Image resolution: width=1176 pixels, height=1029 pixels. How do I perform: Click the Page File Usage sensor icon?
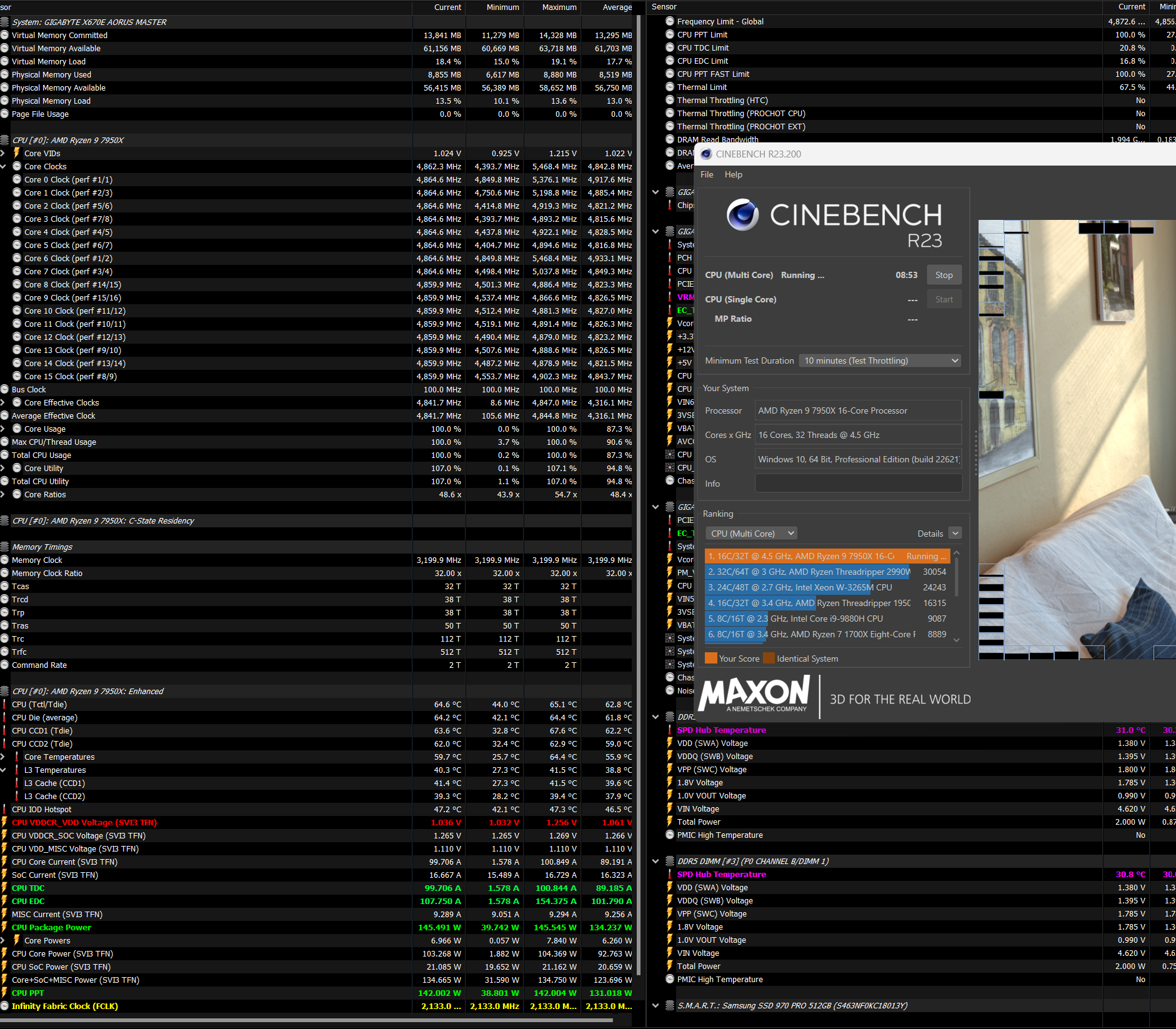[x=5, y=114]
